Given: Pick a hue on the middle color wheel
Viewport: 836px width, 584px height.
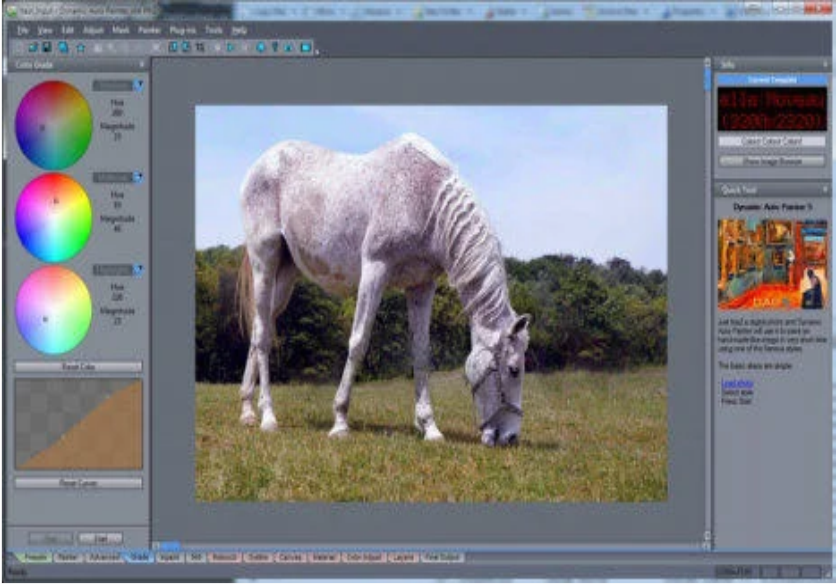Looking at the screenshot, I should pyautogui.click(x=53, y=218).
